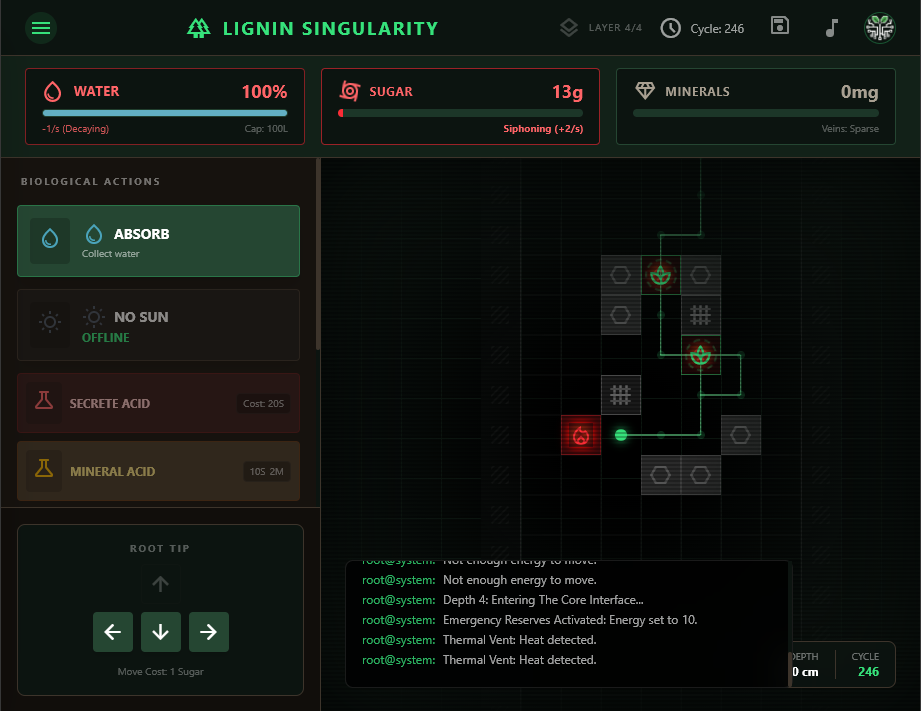The height and width of the screenshot is (711, 921).
Task: Click the yellow flask icon on Mineral Acid
Action: pyautogui.click(x=44, y=469)
